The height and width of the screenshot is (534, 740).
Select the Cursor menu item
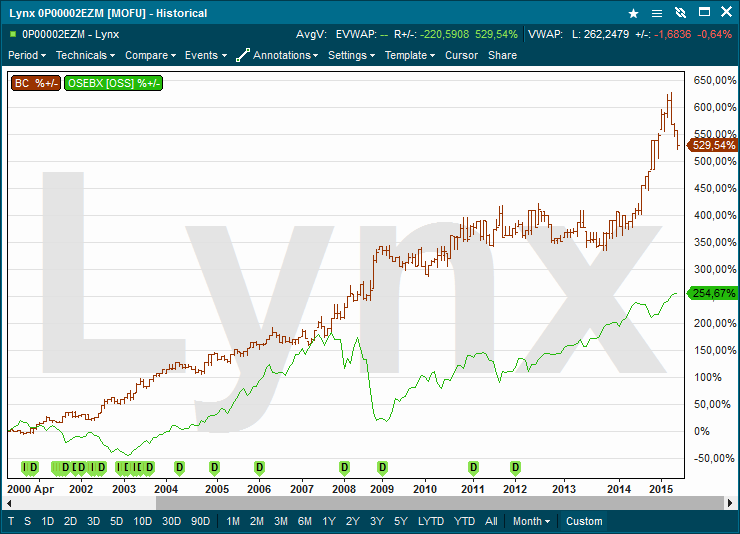(x=462, y=55)
